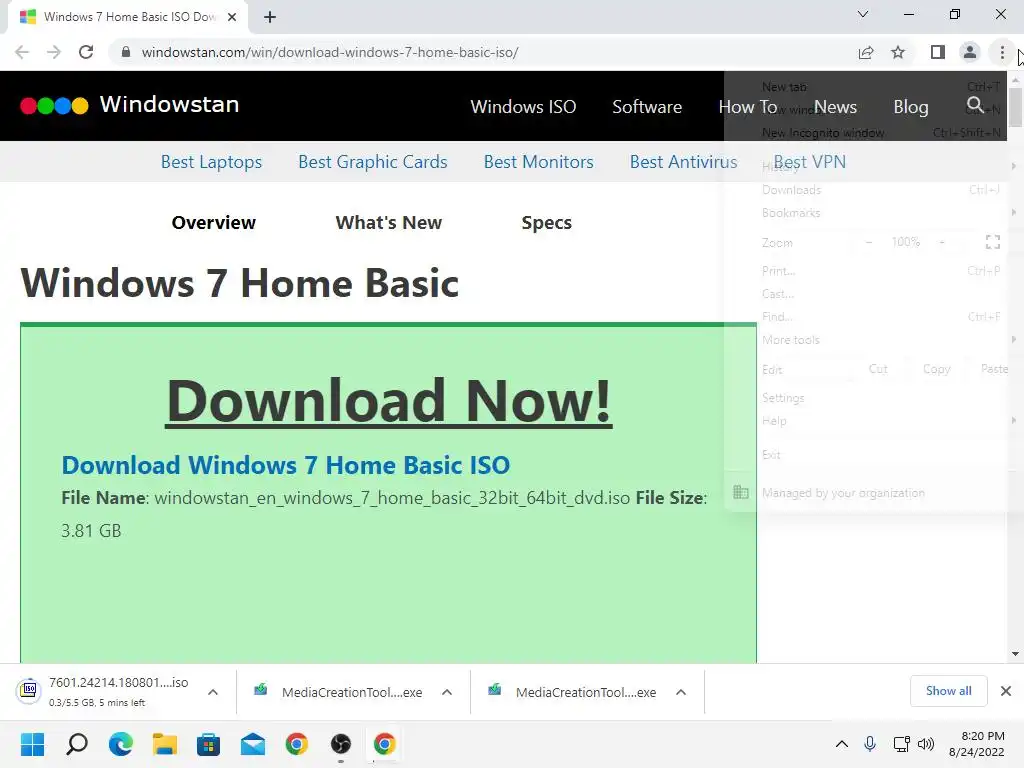Open the Mail app from the taskbar
Viewport: 1024px width, 768px height.
tap(253, 744)
